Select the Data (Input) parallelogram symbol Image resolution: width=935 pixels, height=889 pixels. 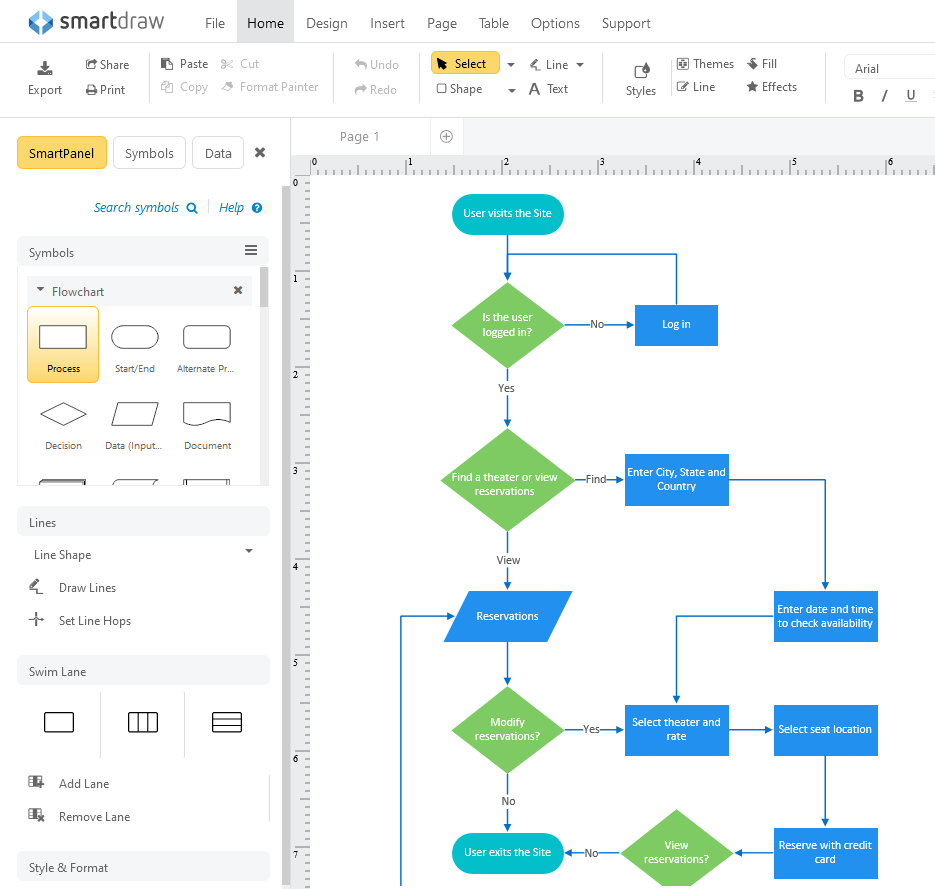point(134,425)
